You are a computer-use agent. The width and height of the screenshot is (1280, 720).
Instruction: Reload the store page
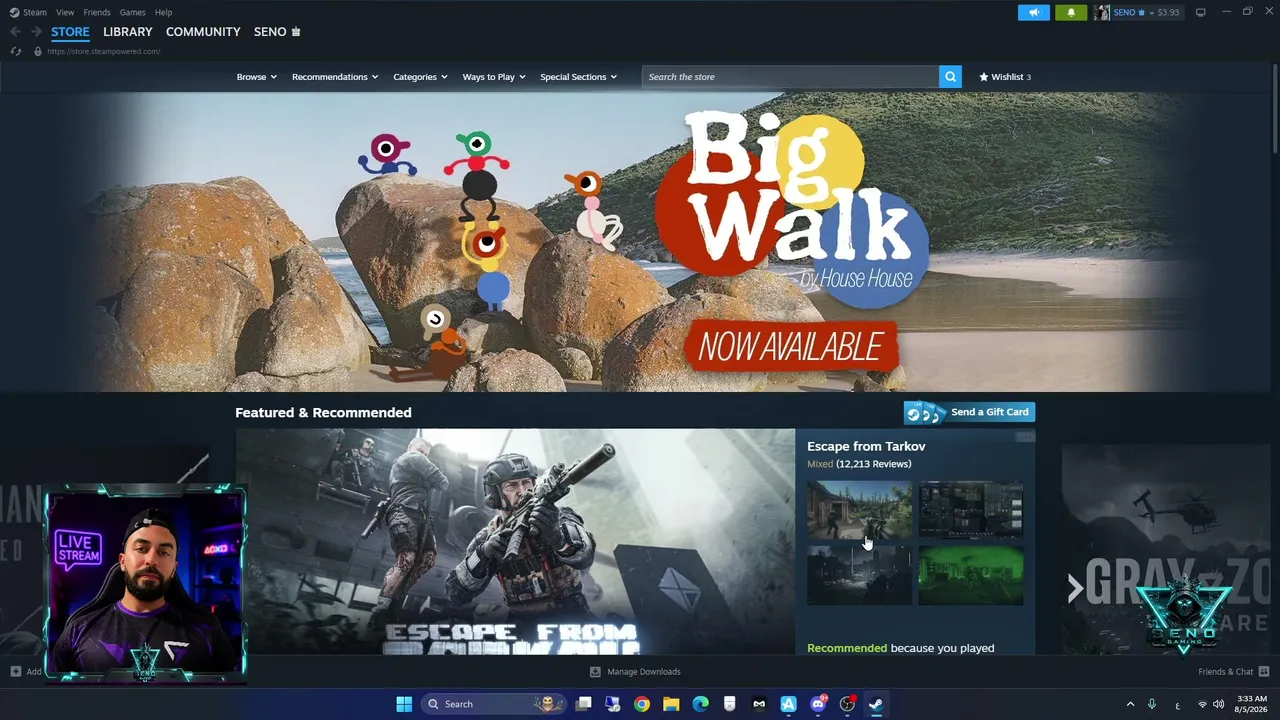[16, 51]
